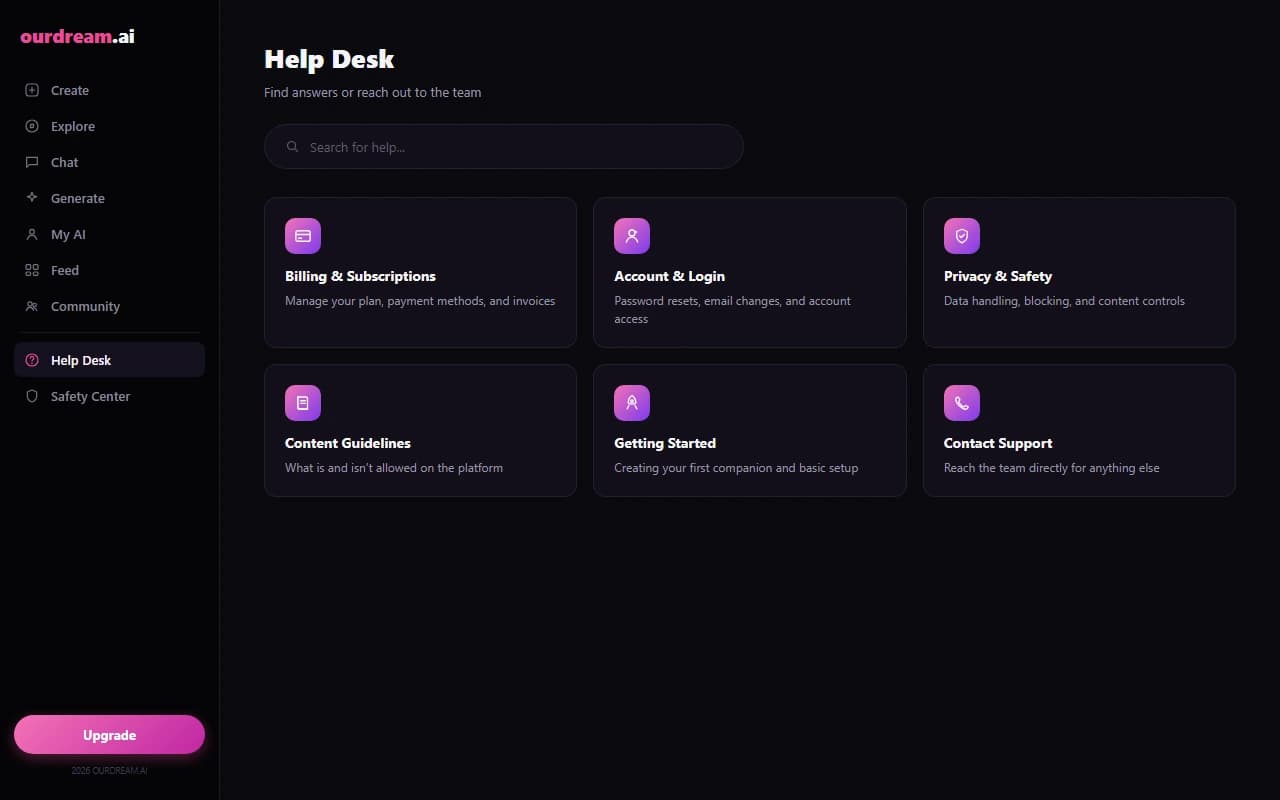
Task: Select Generate in the navigation
Action: (109, 198)
